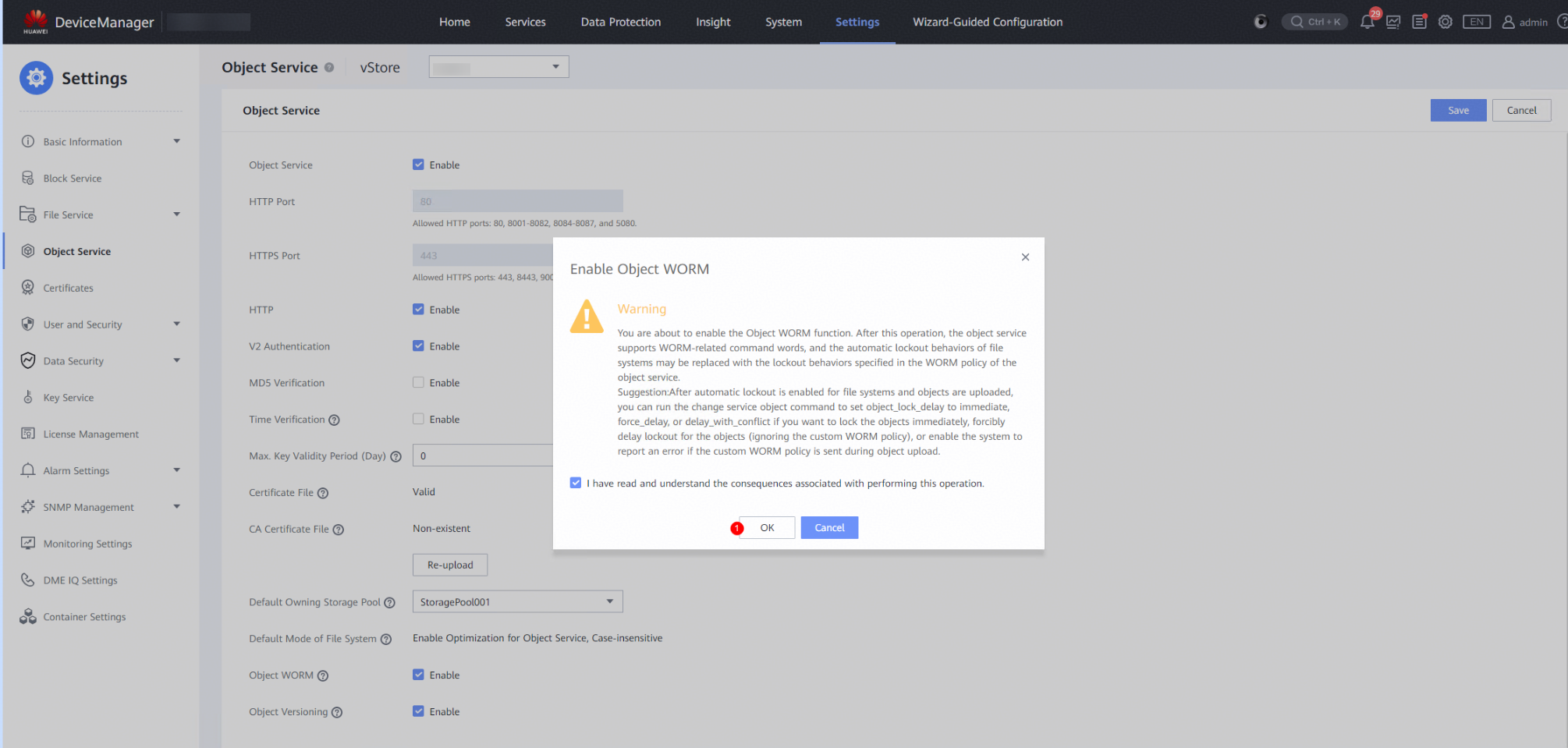Toggle the Object WORM Enable checkbox
This screenshot has height=748, width=1568.
tap(418, 675)
